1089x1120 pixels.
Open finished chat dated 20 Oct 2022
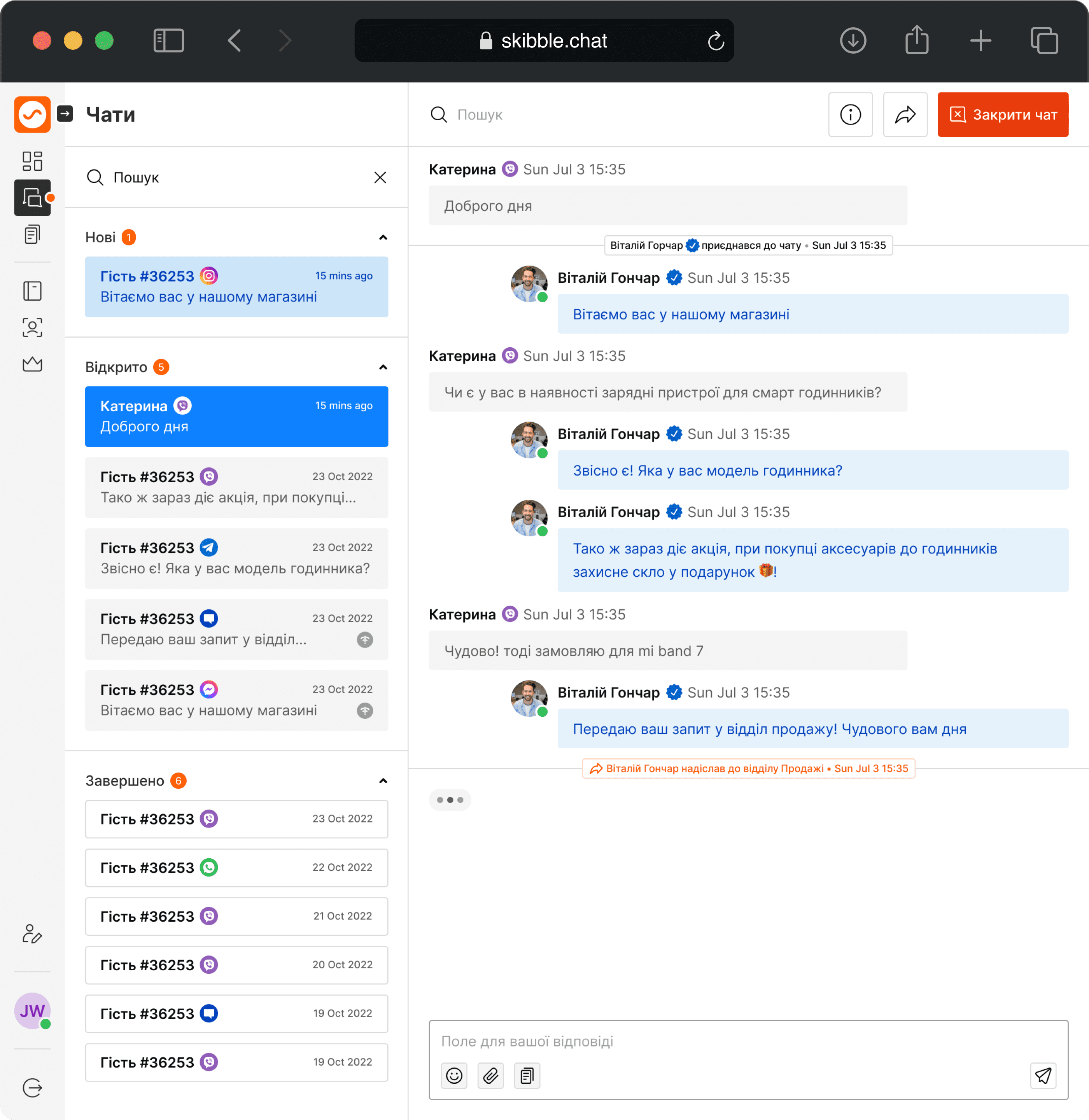tap(236, 965)
